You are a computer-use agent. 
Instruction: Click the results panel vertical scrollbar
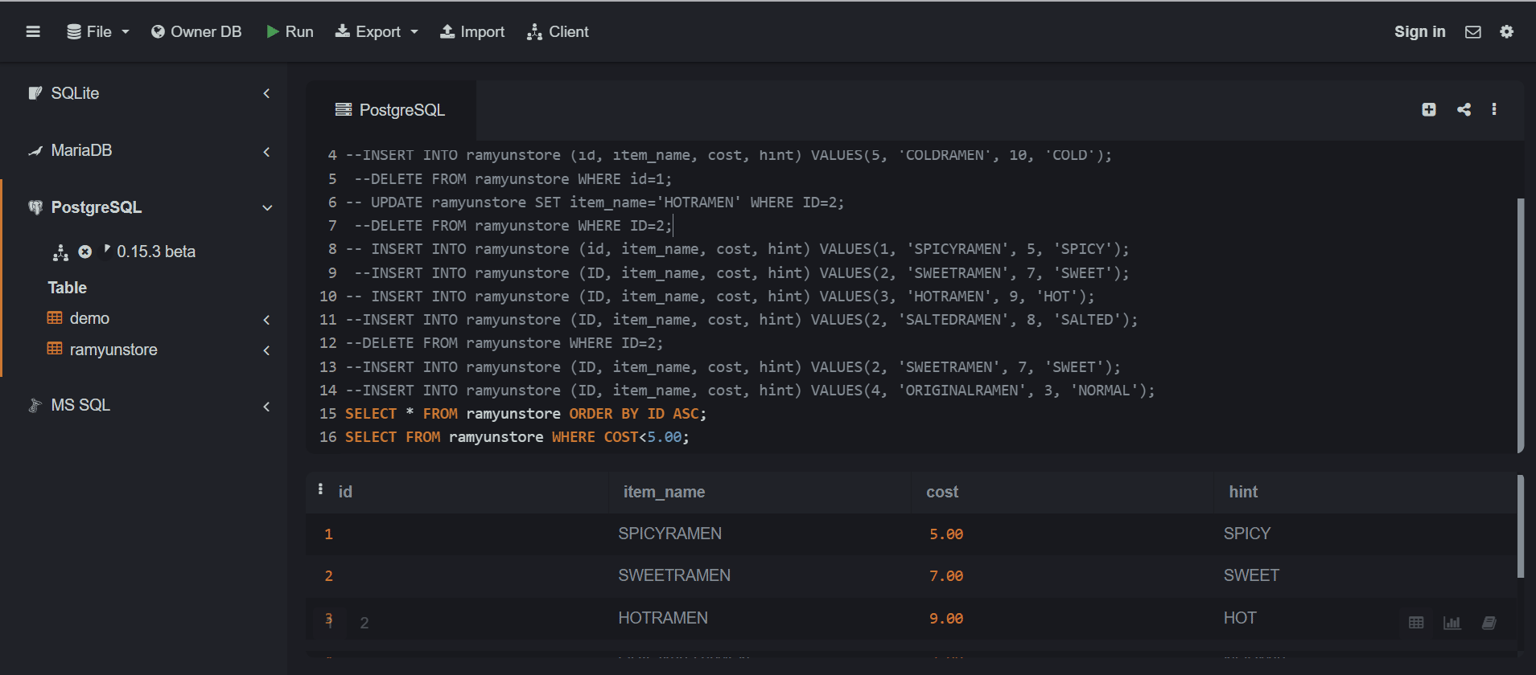click(1520, 526)
